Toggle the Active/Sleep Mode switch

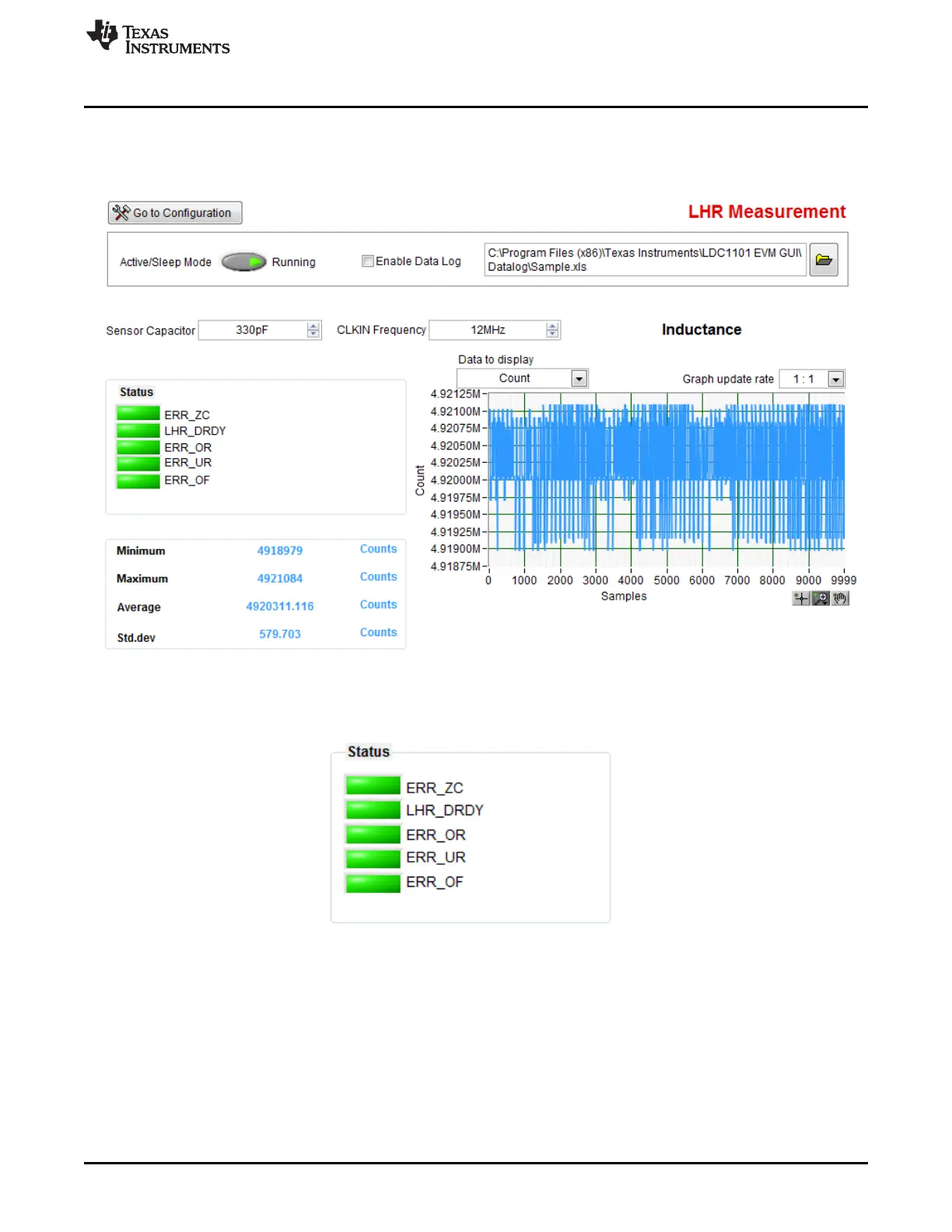pyautogui.click(x=244, y=262)
